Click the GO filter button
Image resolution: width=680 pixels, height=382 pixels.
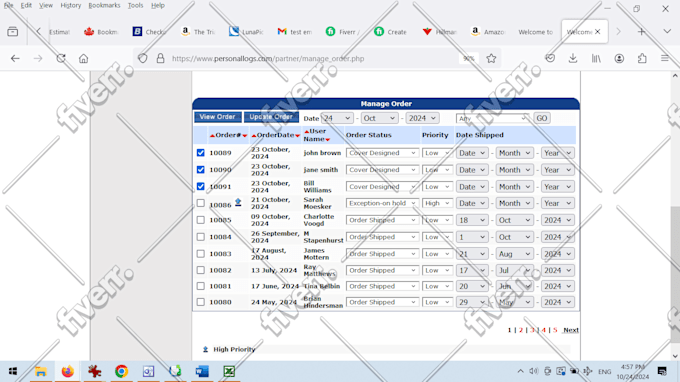click(542, 118)
